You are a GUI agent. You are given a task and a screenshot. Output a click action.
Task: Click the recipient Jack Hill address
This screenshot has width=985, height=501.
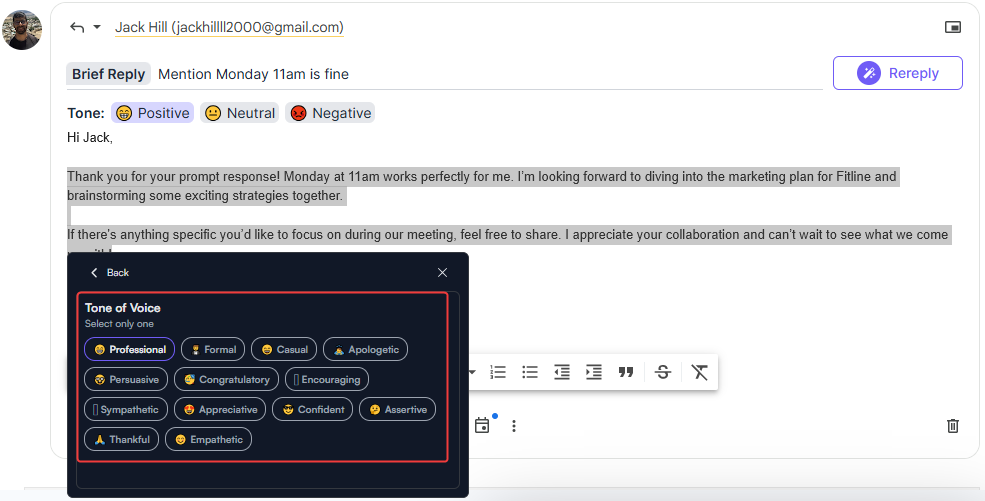229,27
